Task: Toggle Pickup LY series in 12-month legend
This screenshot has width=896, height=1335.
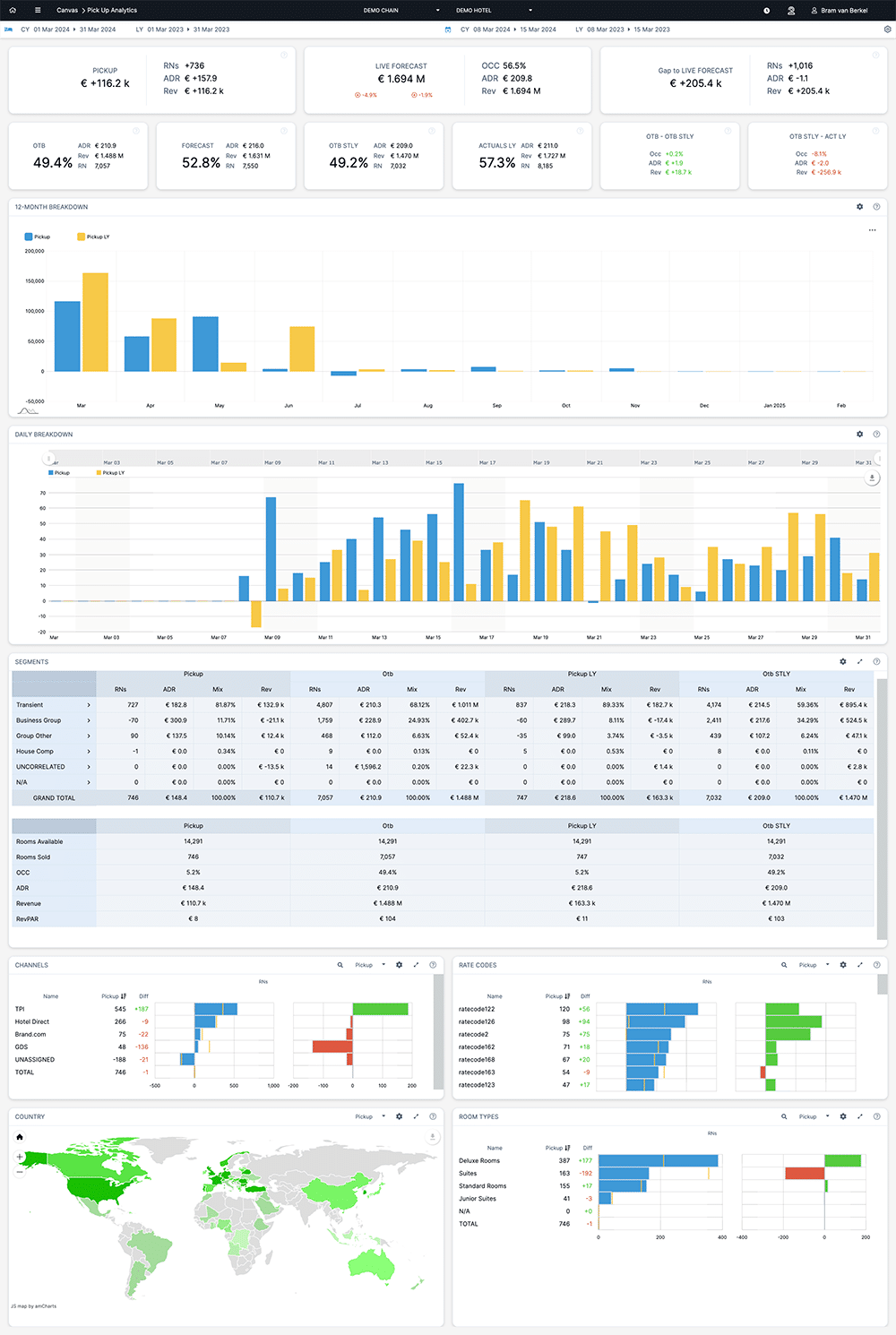Action: pos(93,237)
